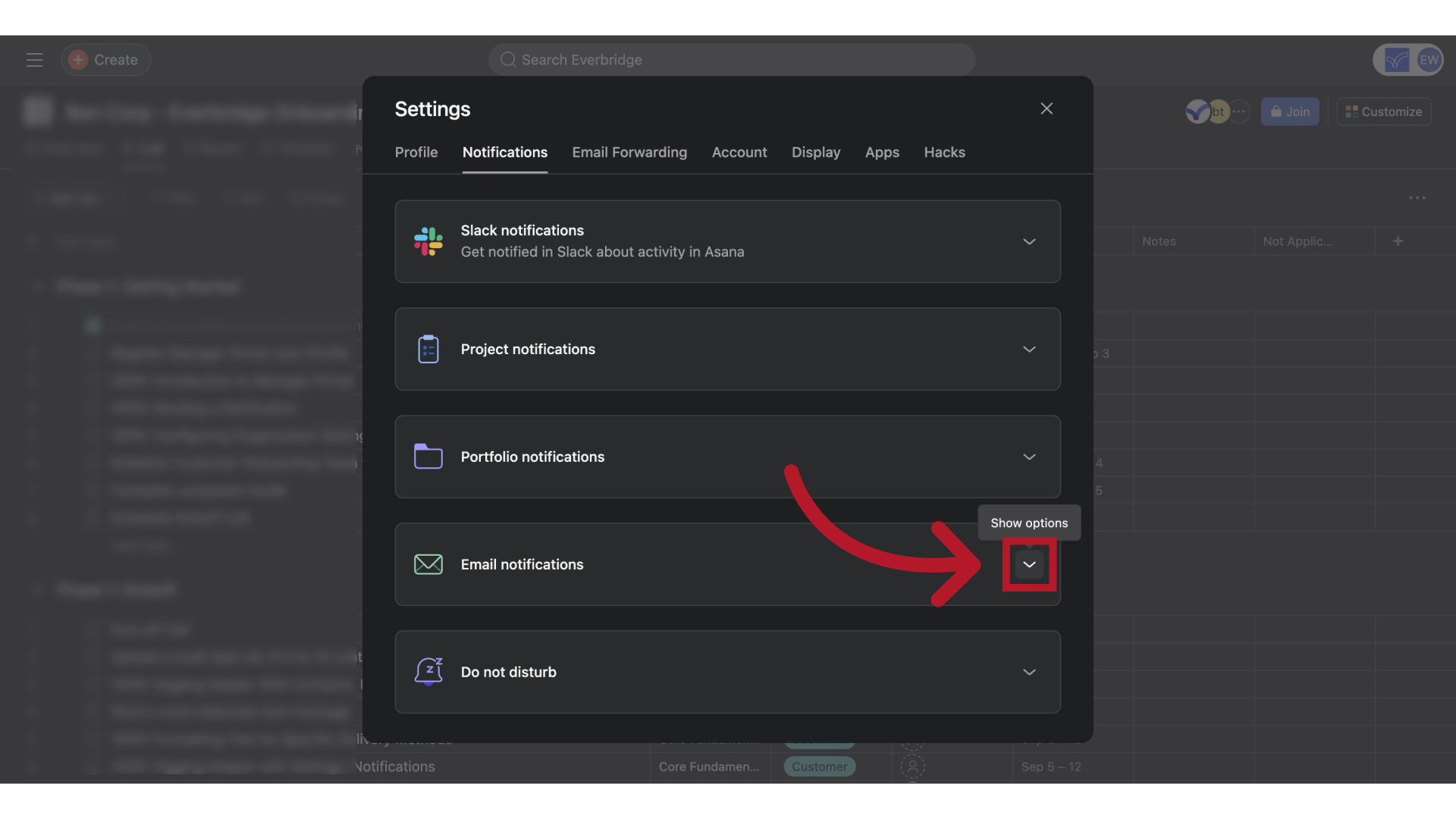Click the Project notifications label
The height and width of the screenshot is (819, 1456).
point(528,350)
